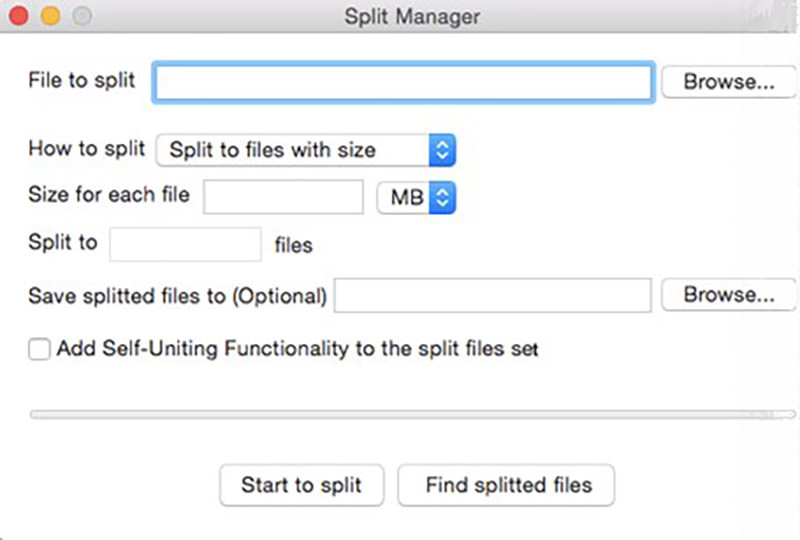Click the Size for each file field
Image resolution: width=800 pixels, height=540 pixels.
pyautogui.click(x=283, y=197)
